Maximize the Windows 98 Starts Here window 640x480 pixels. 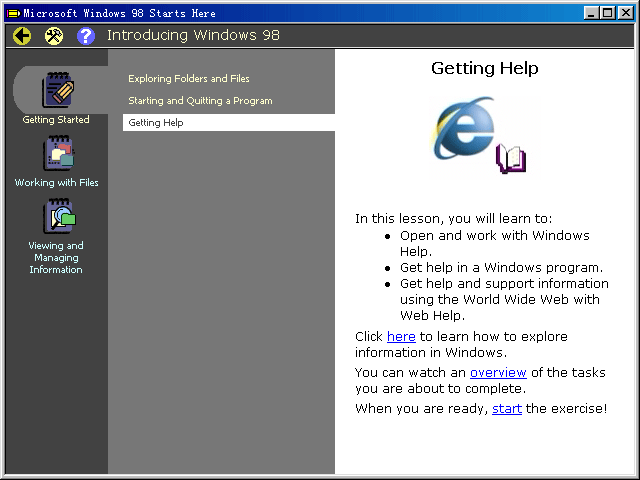[x=607, y=13]
